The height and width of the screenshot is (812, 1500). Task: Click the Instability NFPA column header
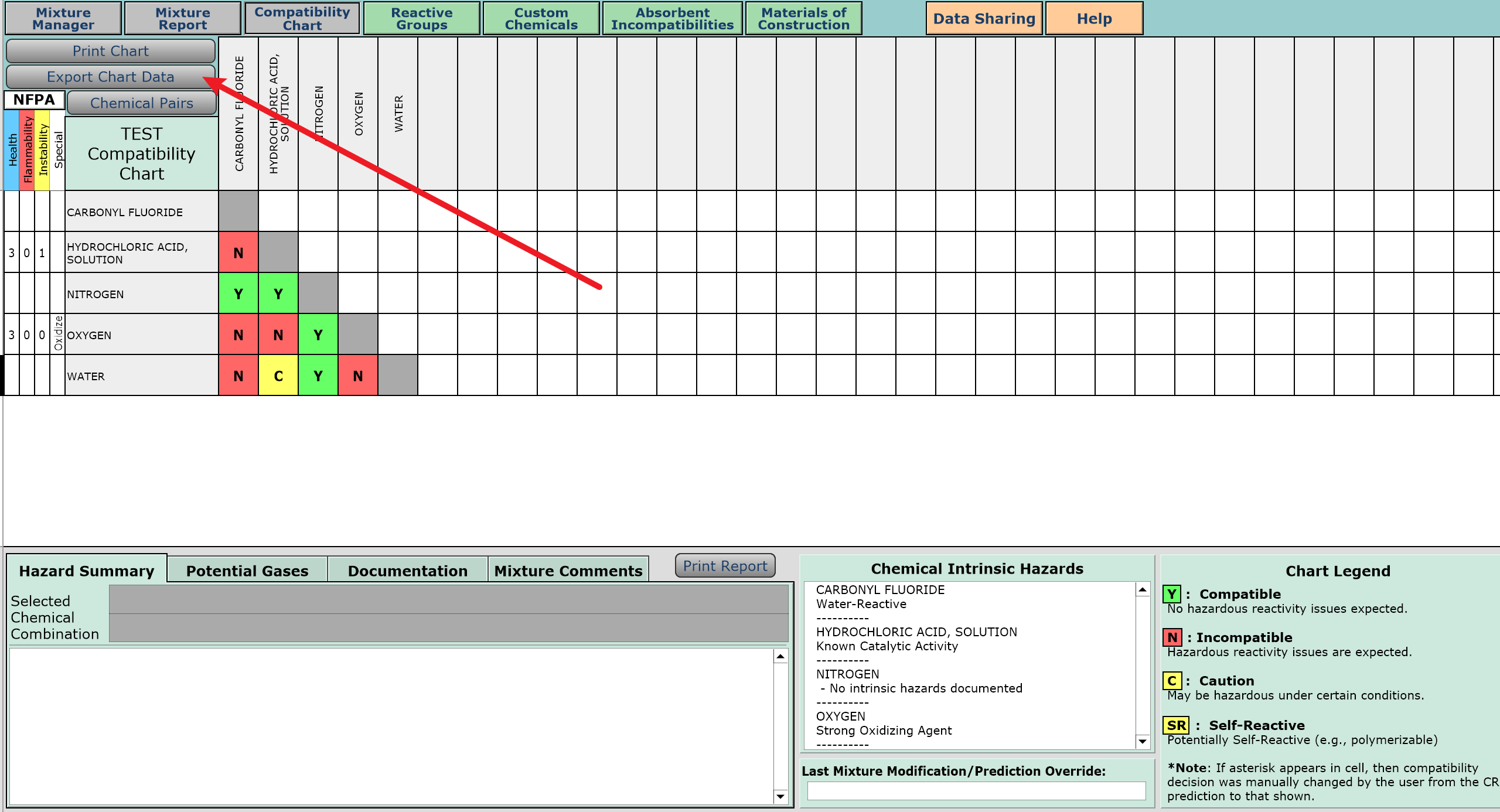42,150
